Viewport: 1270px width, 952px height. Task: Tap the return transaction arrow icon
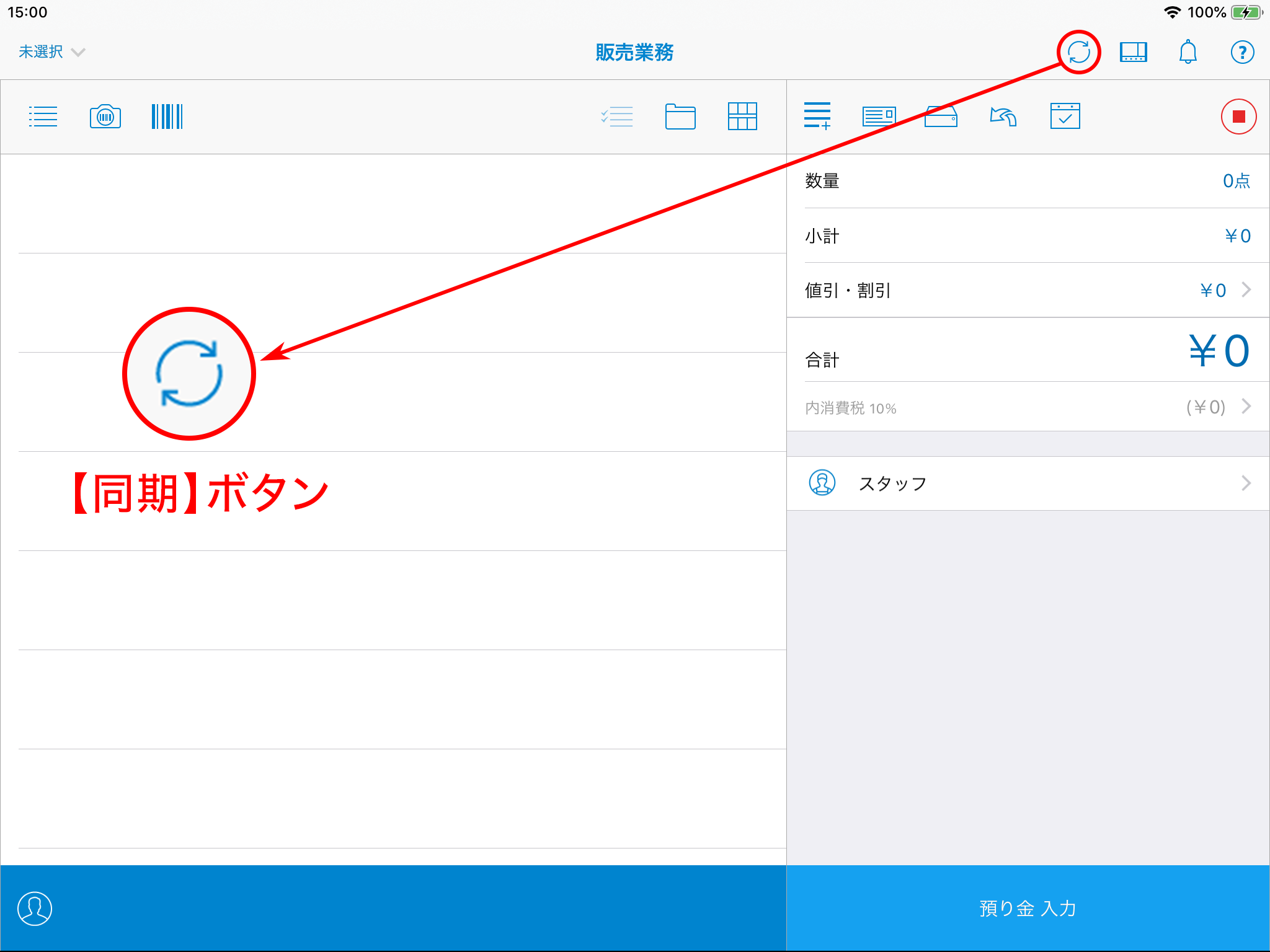[1003, 117]
